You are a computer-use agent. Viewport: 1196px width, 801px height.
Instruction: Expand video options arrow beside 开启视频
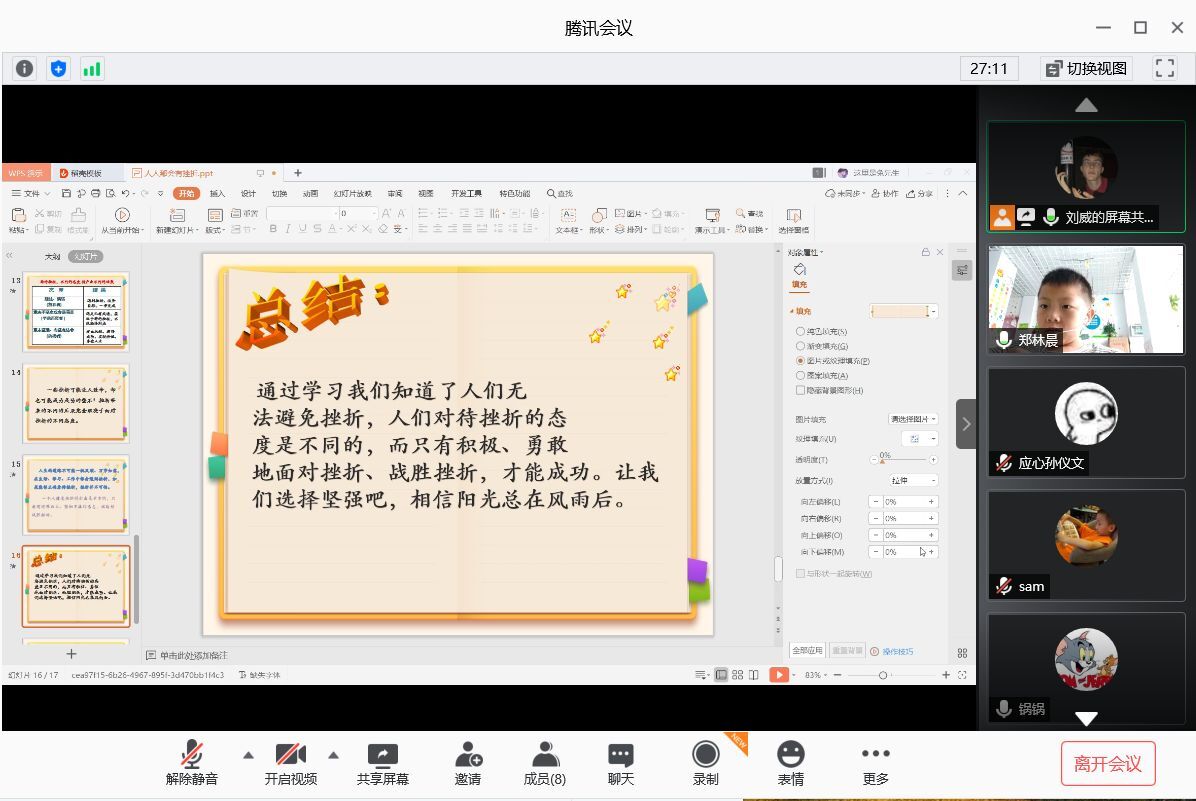[334, 755]
